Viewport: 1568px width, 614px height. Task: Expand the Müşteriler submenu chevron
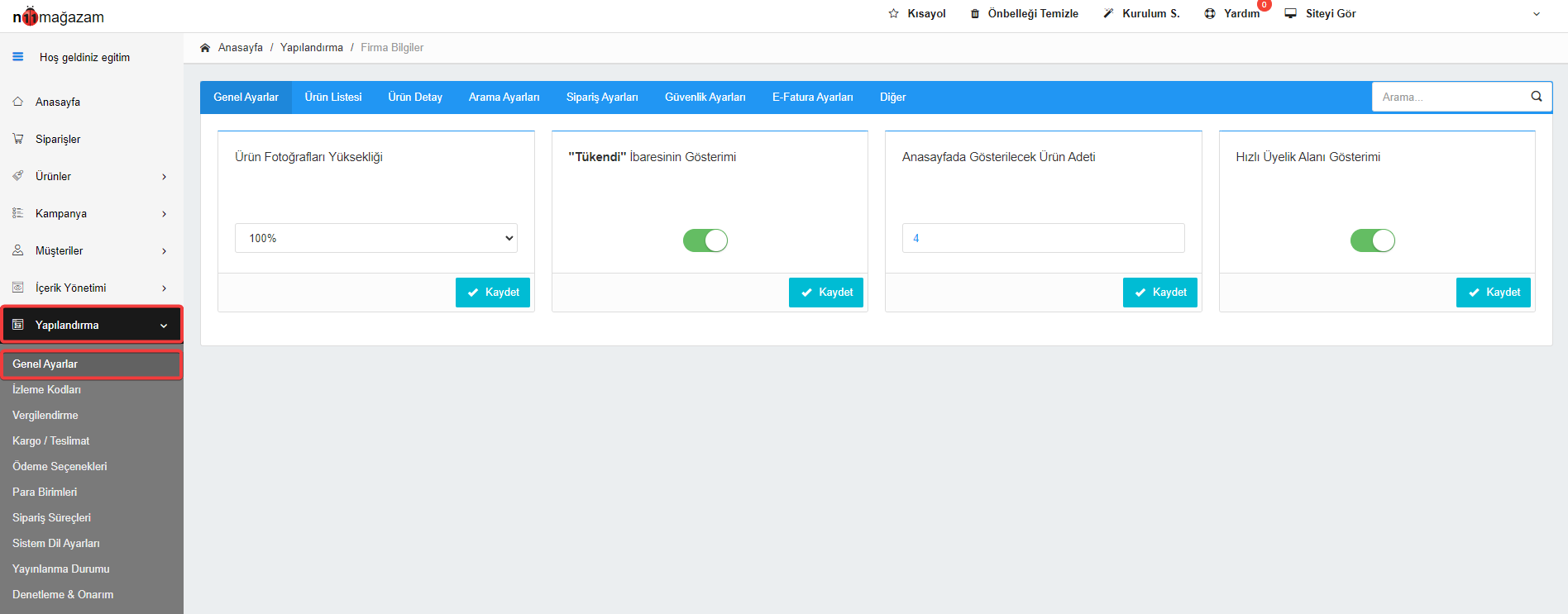(x=164, y=251)
